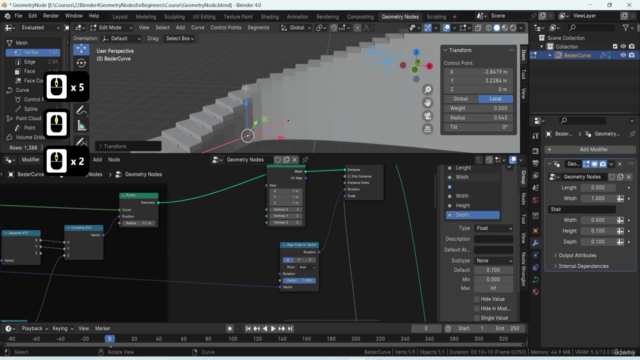
Task: Play animation in reverse
Action: click(265, 329)
